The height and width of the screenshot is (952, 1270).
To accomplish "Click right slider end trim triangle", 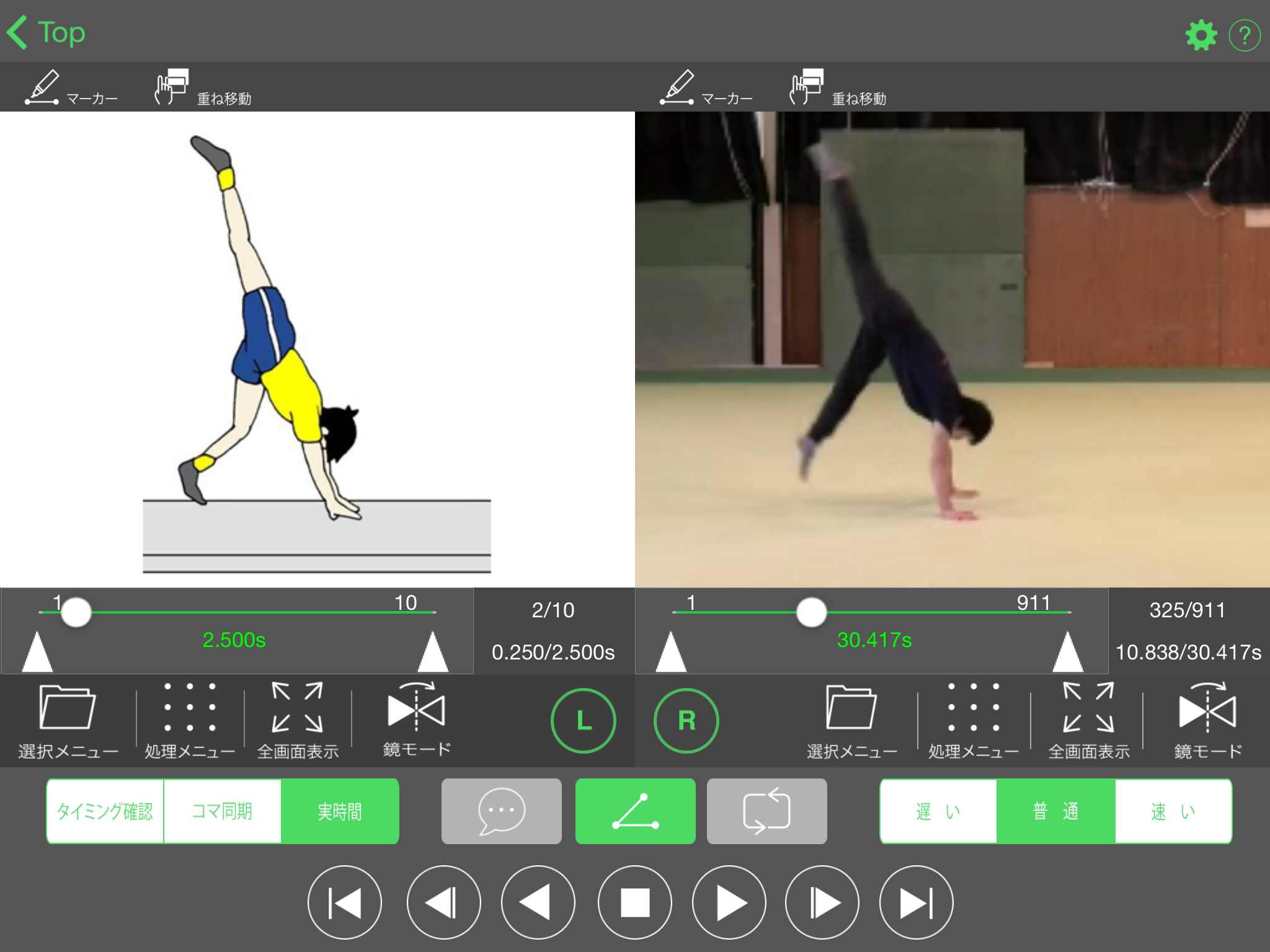I will (x=1068, y=651).
